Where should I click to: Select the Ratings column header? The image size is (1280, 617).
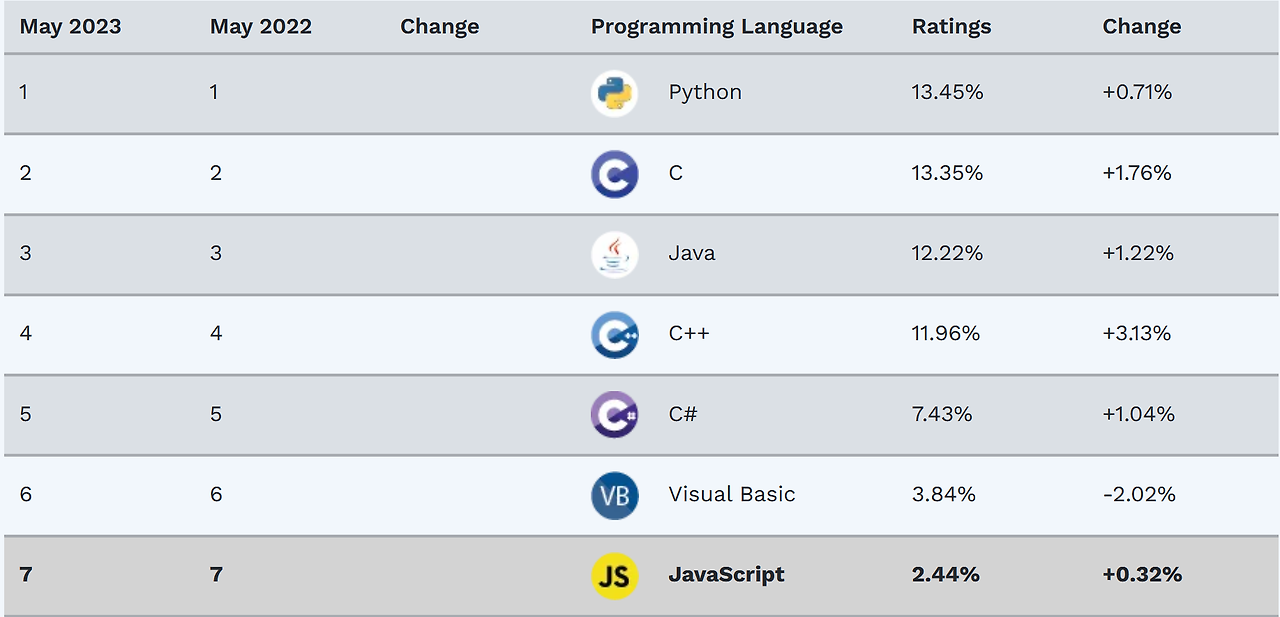951,26
